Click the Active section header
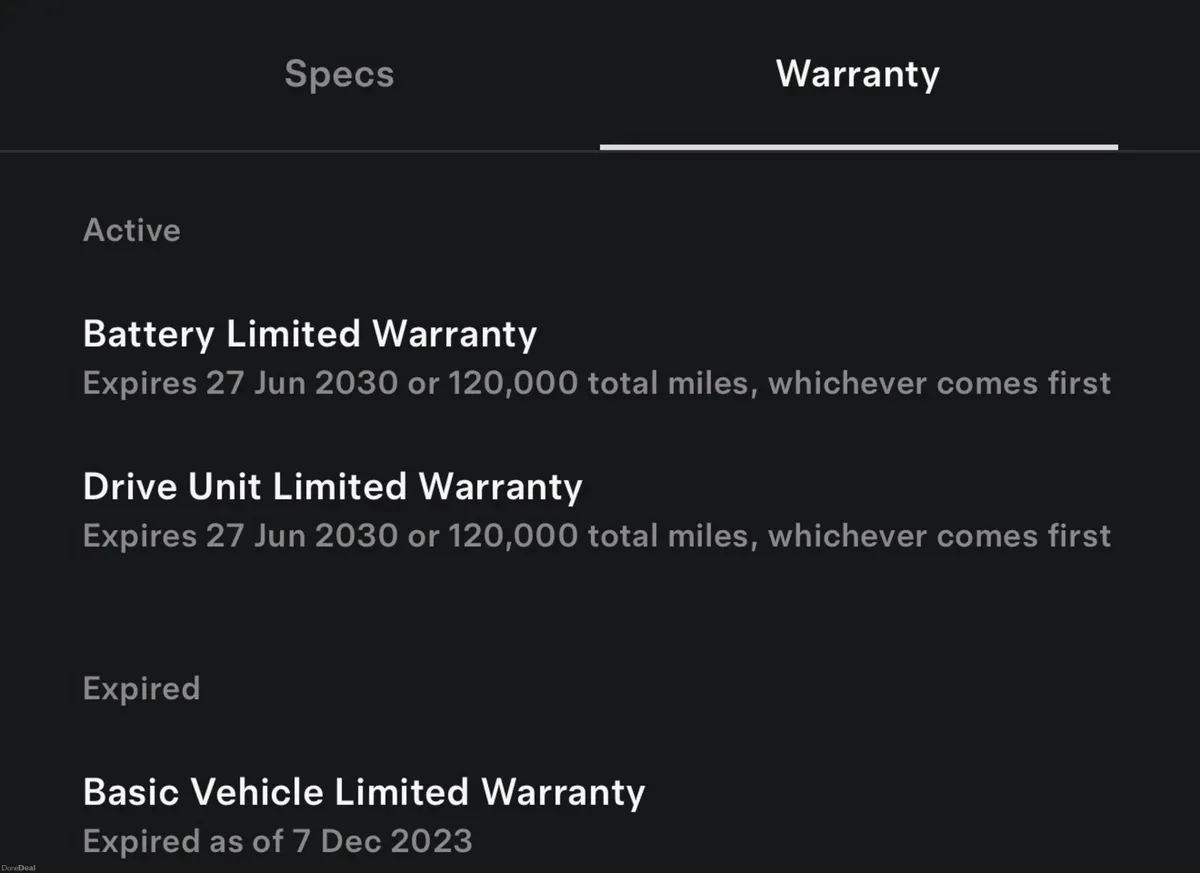The image size is (1200, 873). pos(132,231)
